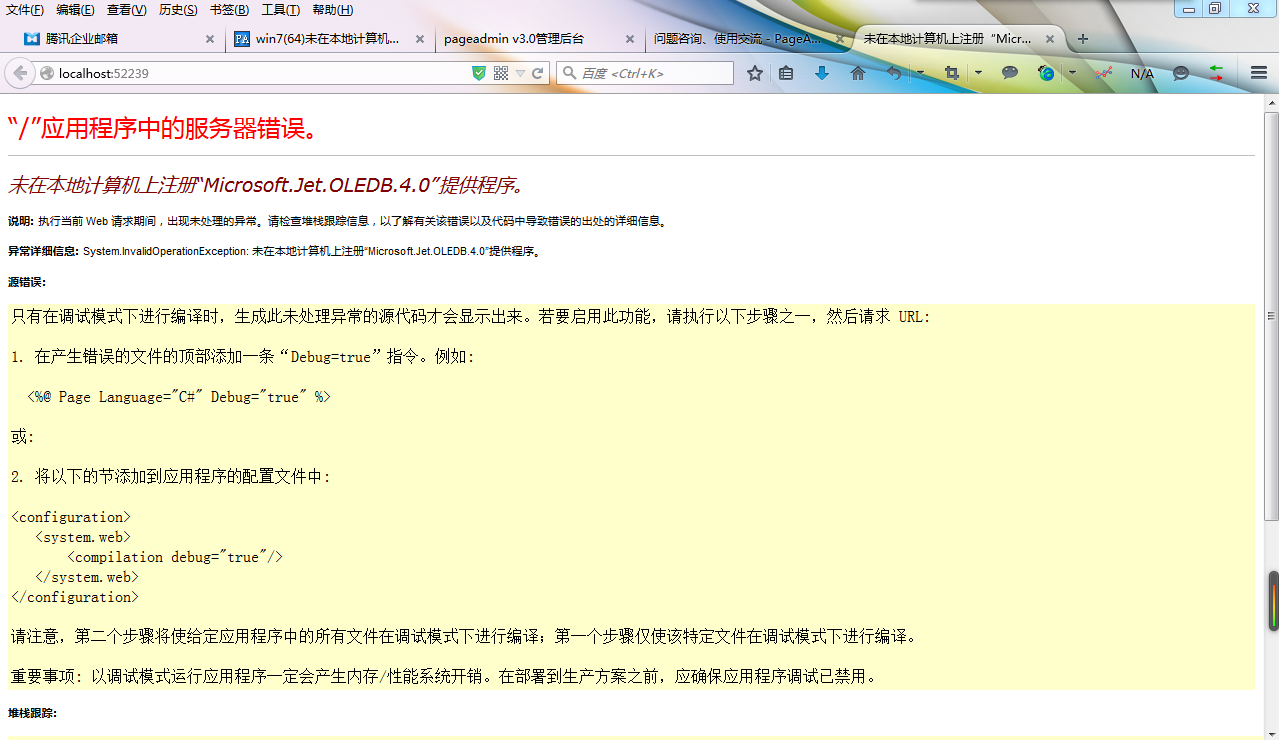This screenshot has width=1279, height=740.
Task: Open the hamburger menu button
Action: (1259, 73)
